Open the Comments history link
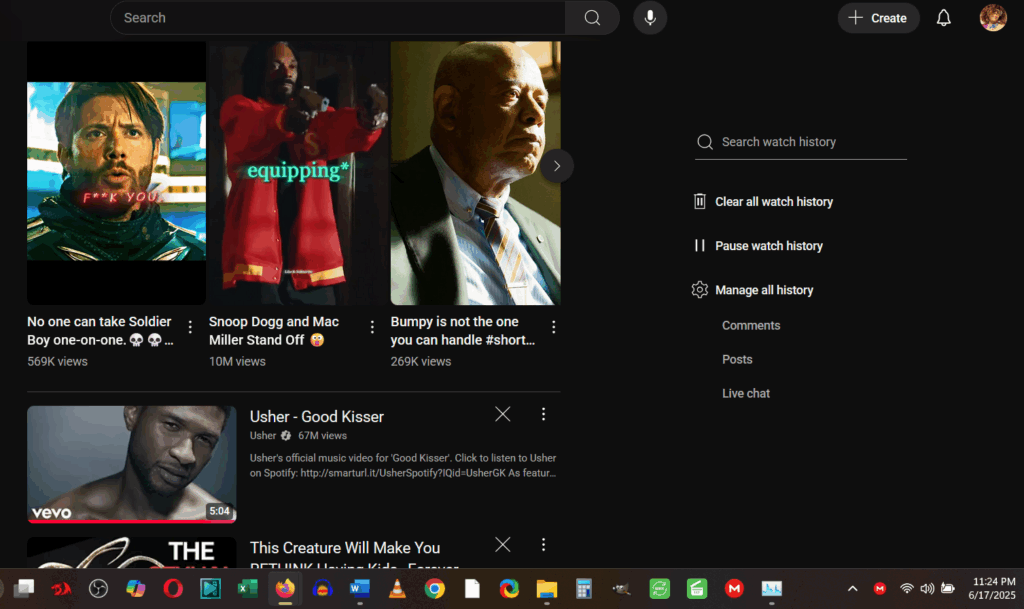This screenshot has width=1024, height=609. [x=751, y=325]
